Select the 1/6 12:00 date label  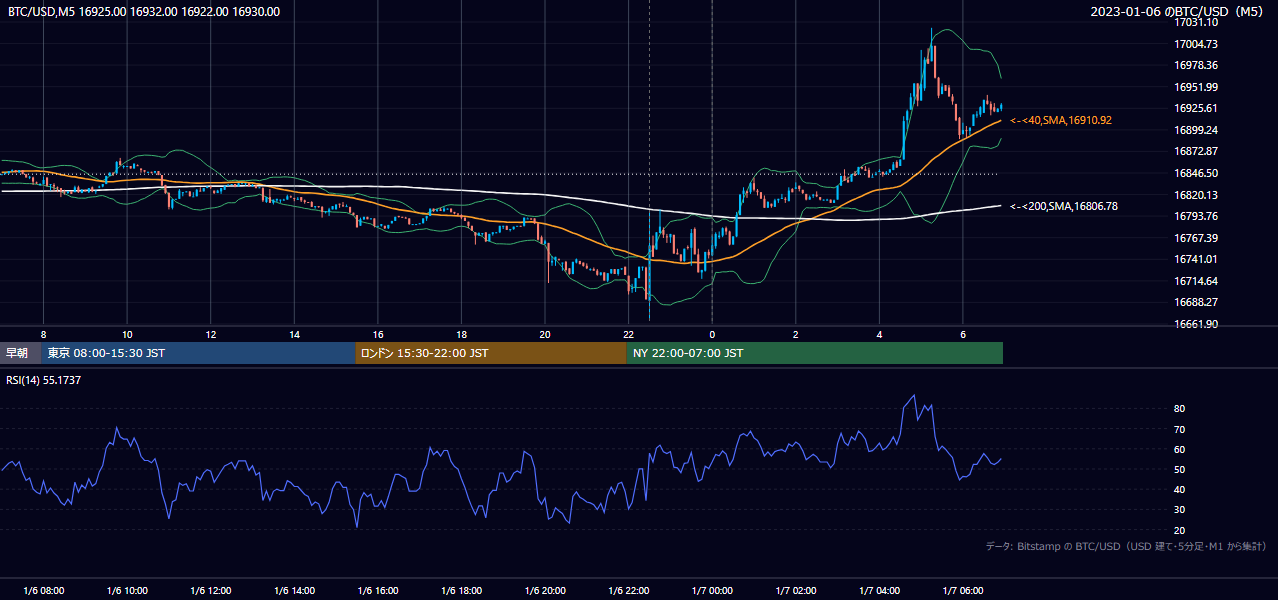(x=211, y=591)
